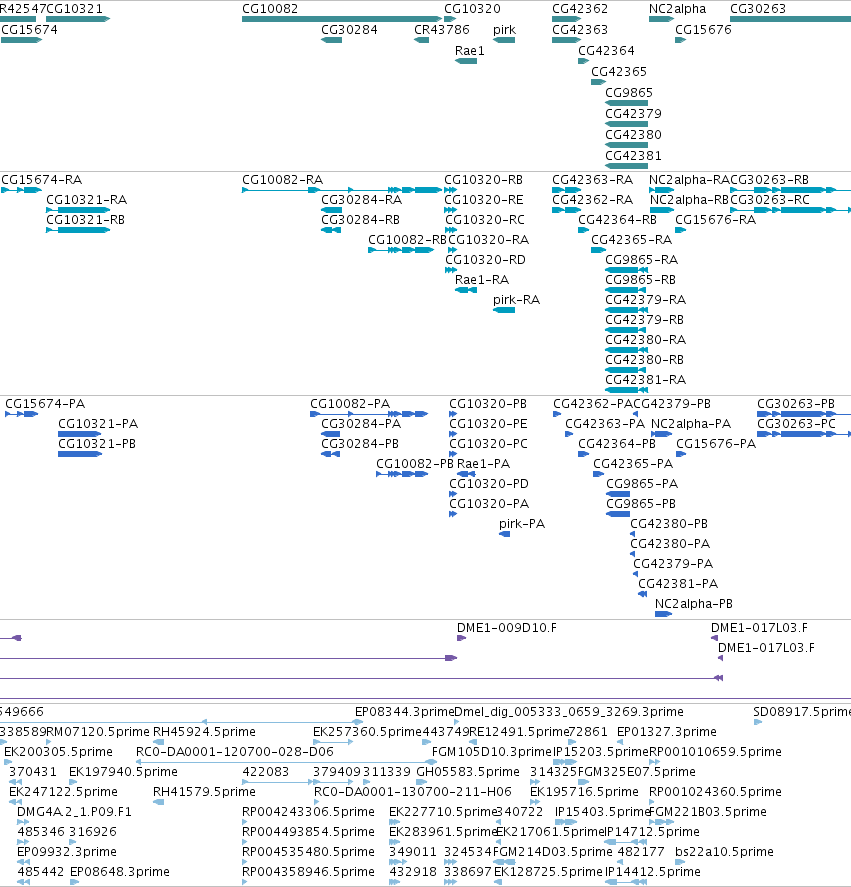Viewport: 851px width, 887px height.
Task: Select the CG42364 gene label
Action: point(606,51)
